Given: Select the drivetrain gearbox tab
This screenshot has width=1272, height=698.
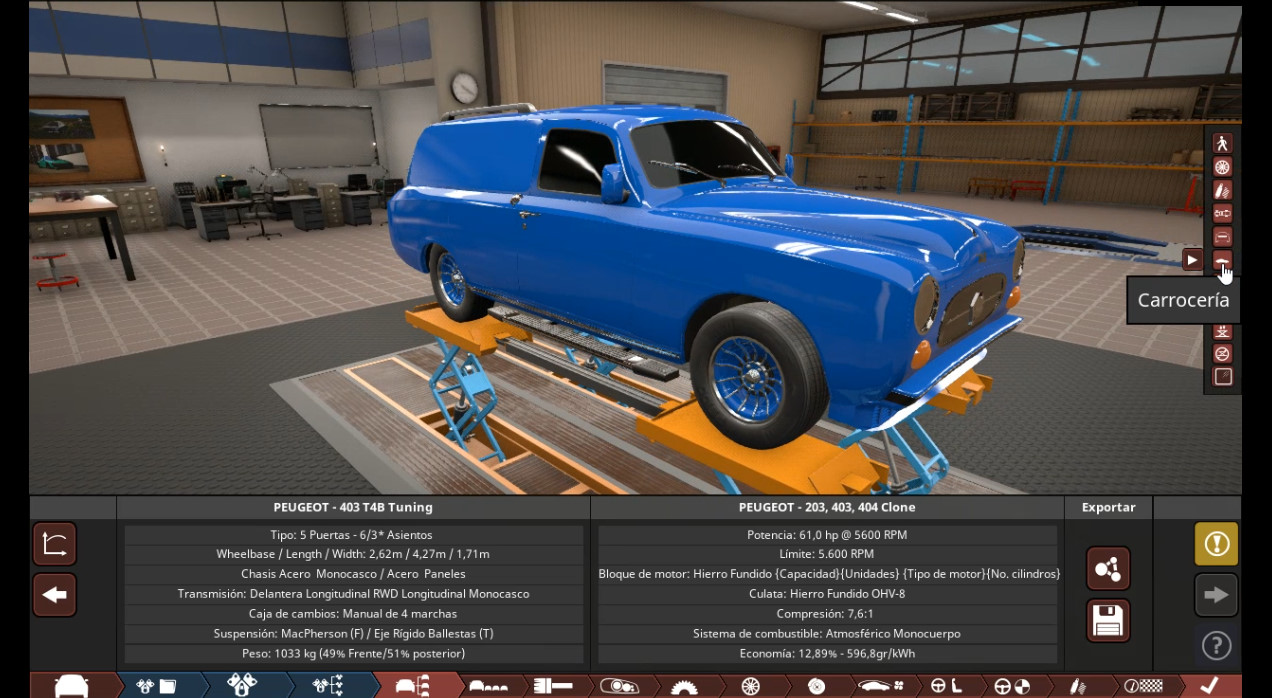Looking at the screenshot, I should point(553,685).
